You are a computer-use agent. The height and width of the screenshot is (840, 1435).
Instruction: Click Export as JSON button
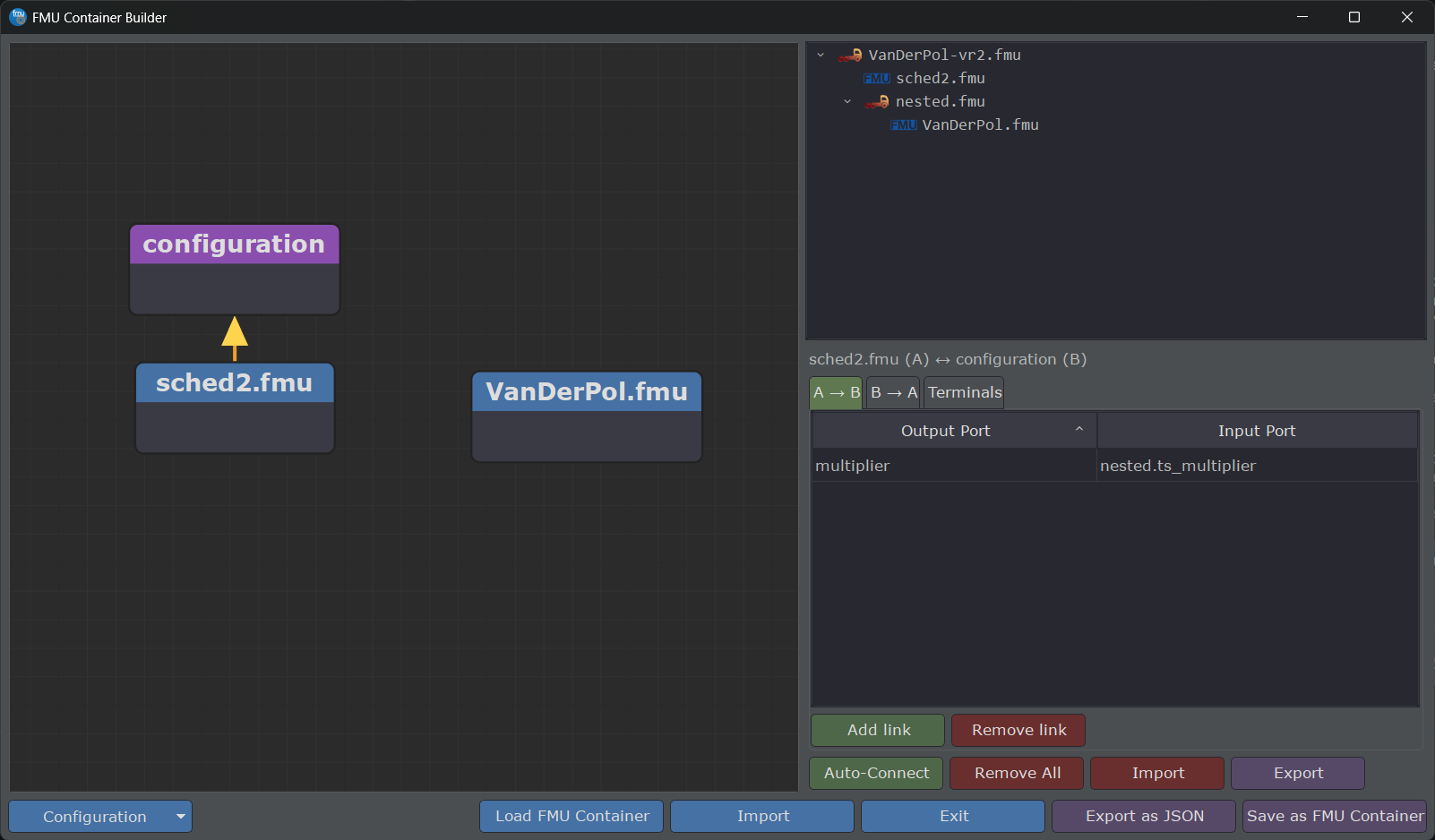[x=1144, y=816]
